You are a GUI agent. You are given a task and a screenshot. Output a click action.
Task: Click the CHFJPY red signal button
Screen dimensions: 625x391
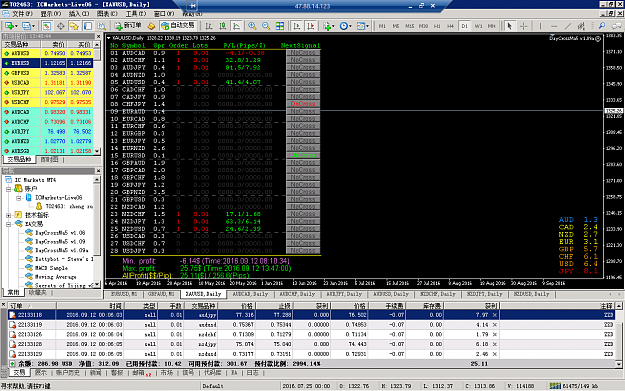pos(303,104)
